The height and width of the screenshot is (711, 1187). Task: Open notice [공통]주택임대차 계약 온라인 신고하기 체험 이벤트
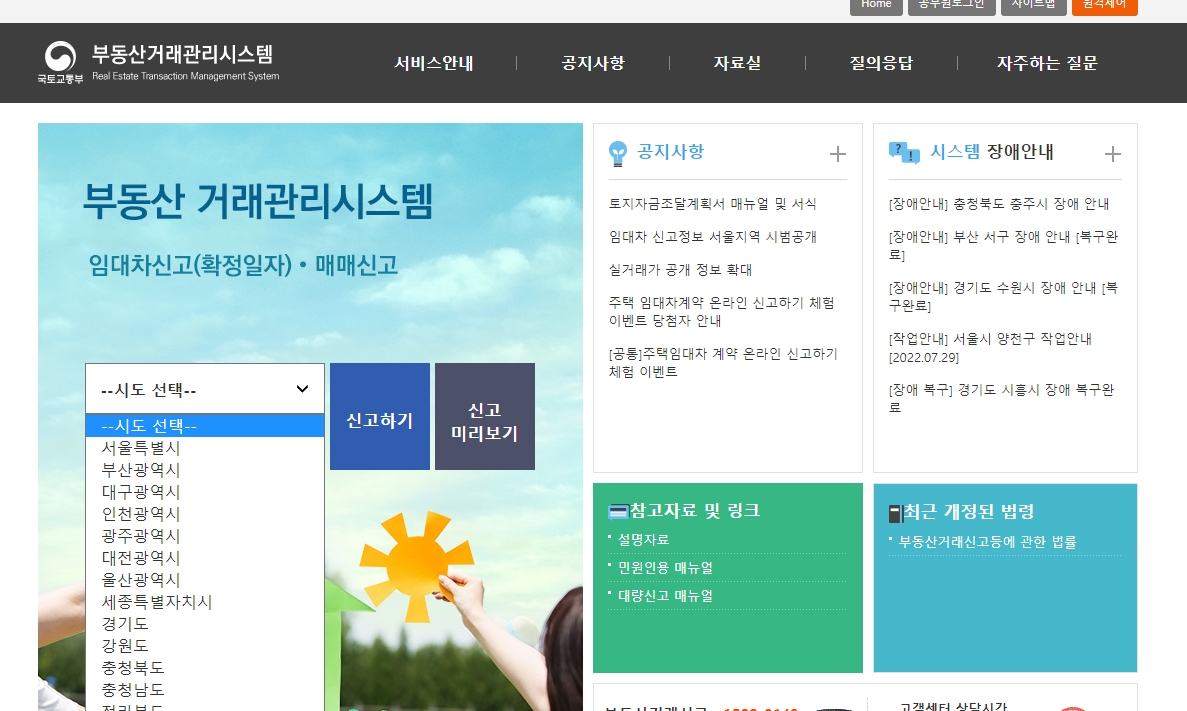coord(723,363)
